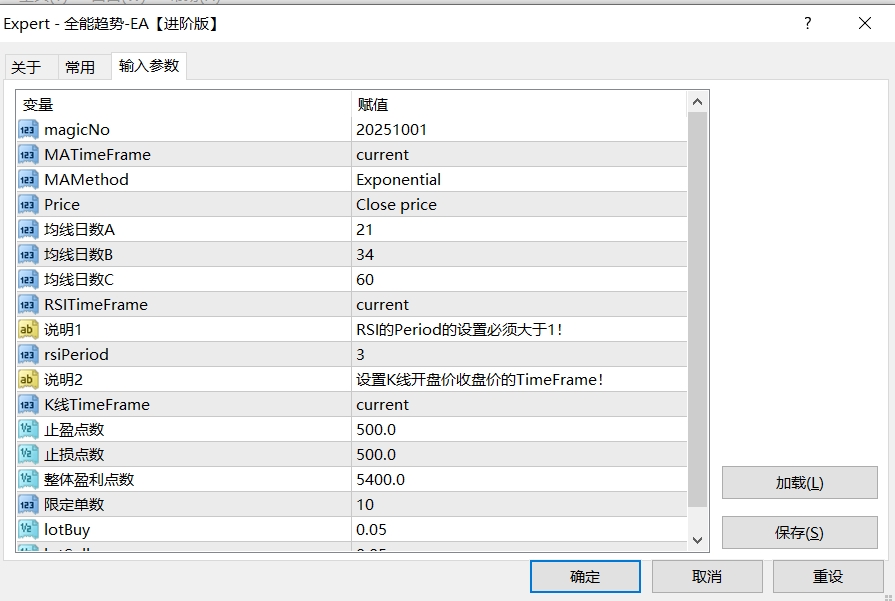Click the scrollbar up arrow

pos(698,102)
